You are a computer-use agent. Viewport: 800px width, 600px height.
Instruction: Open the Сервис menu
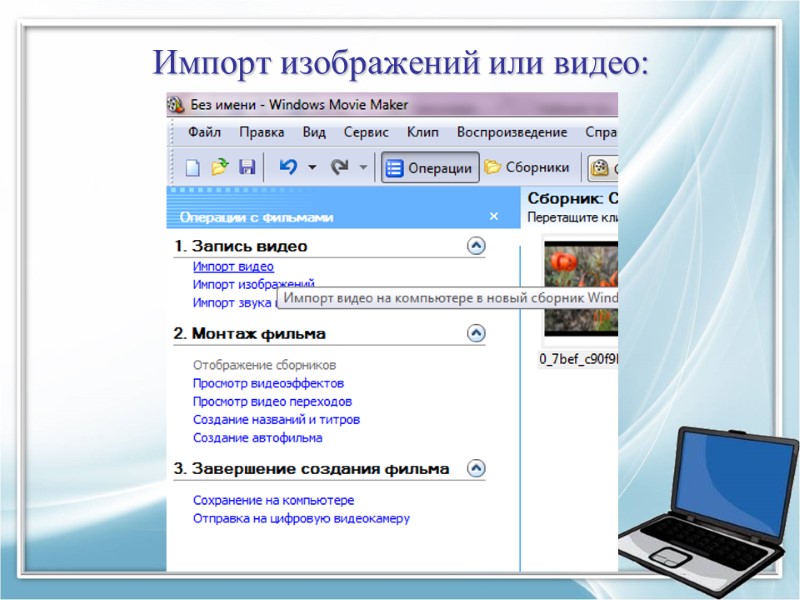click(x=366, y=132)
